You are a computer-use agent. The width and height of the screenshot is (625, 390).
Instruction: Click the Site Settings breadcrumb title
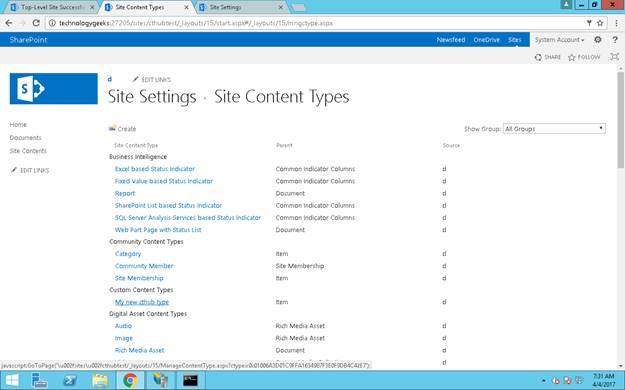click(152, 97)
